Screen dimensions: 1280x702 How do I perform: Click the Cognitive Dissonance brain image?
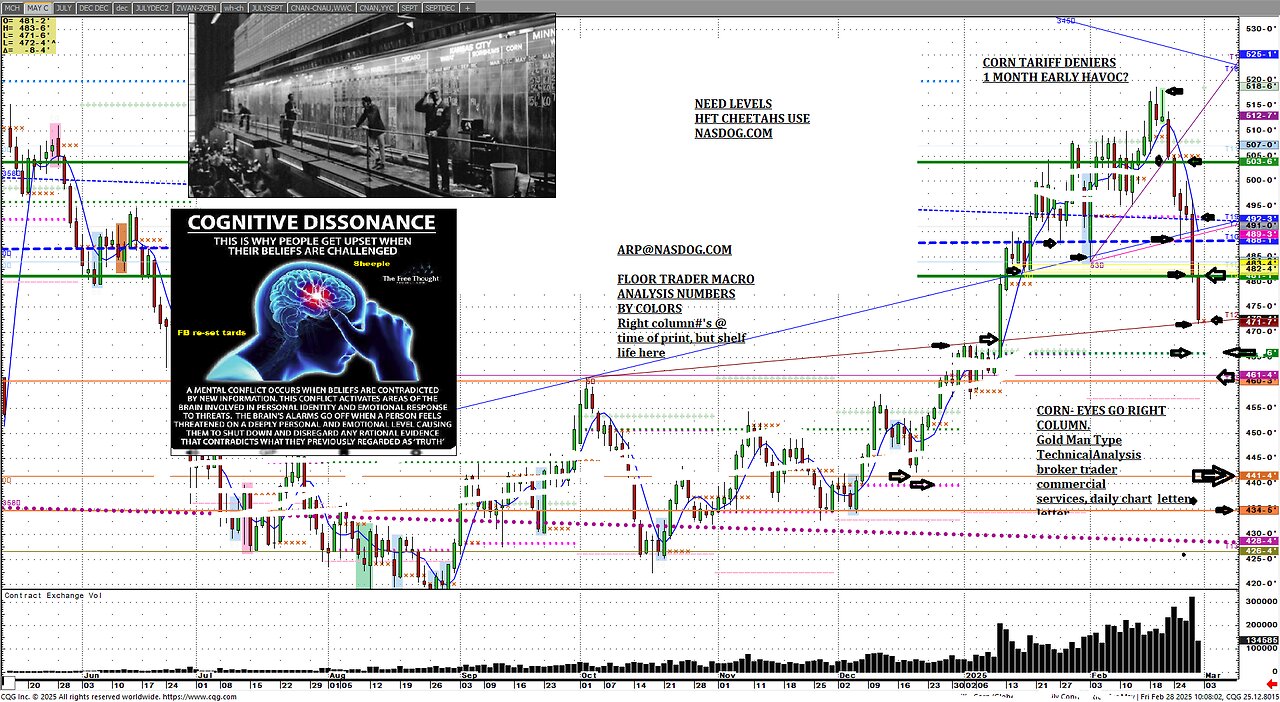(x=313, y=331)
